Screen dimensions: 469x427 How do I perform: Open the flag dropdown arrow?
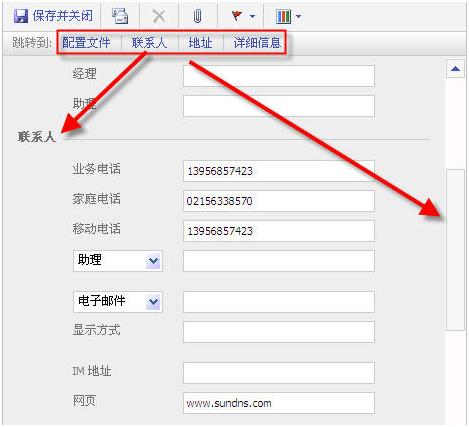tap(253, 16)
